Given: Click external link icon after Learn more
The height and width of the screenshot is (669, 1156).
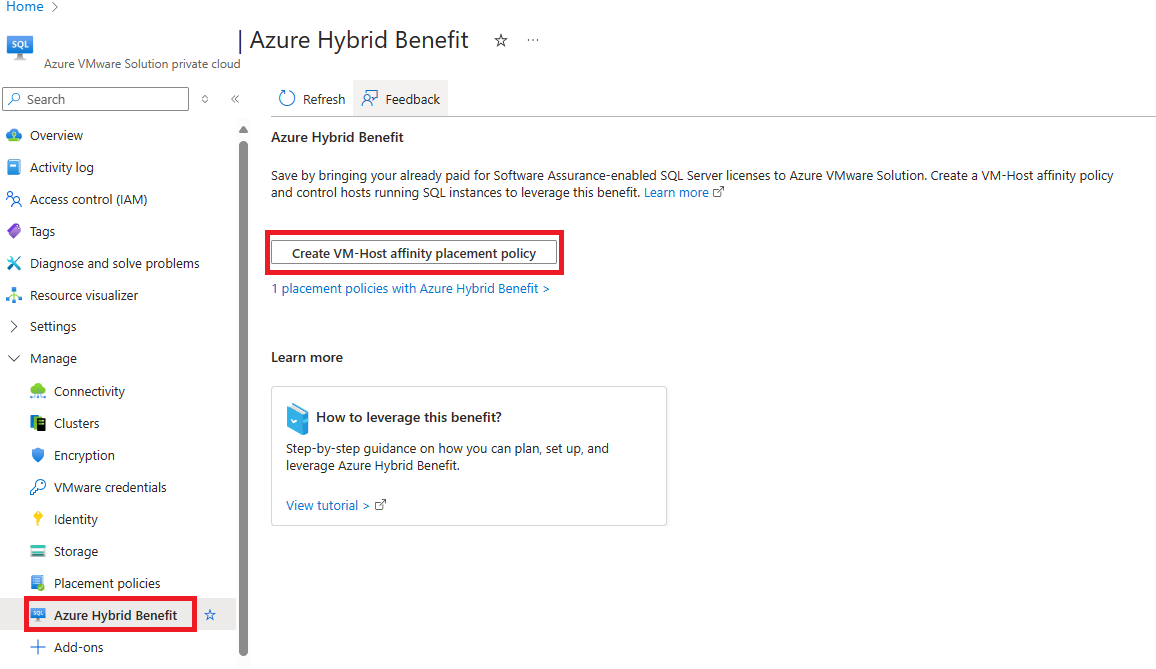Looking at the screenshot, I should coord(718,192).
